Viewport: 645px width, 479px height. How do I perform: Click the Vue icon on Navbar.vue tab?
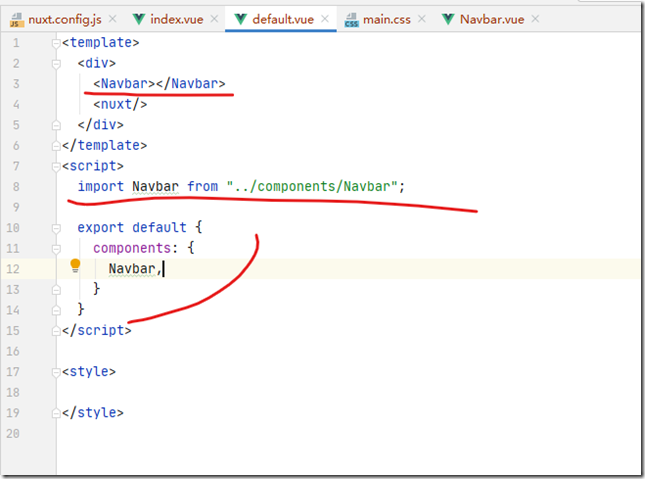[448, 19]
